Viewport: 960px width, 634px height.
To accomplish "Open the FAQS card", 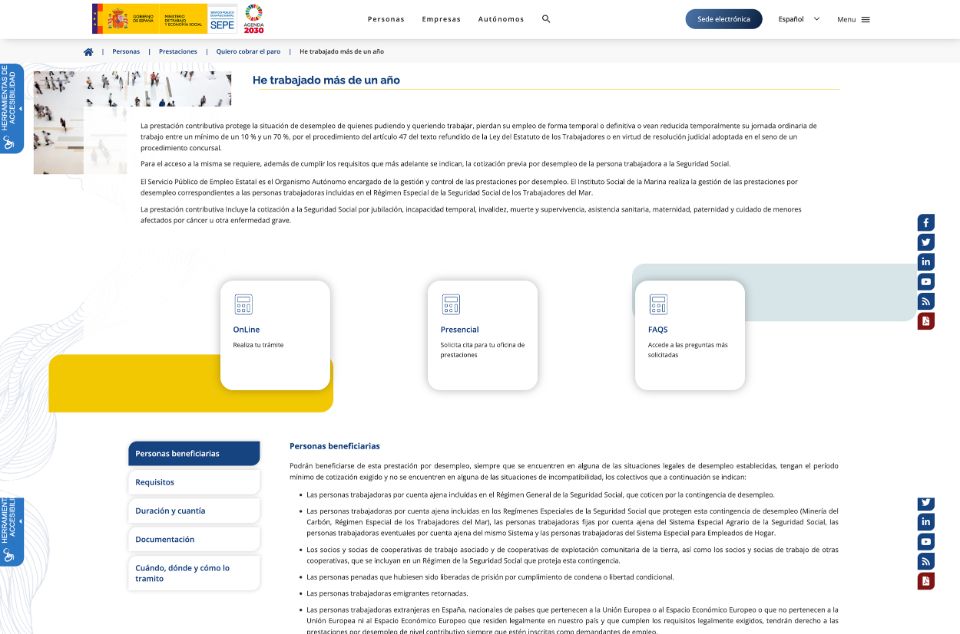I will pos(689,335).
